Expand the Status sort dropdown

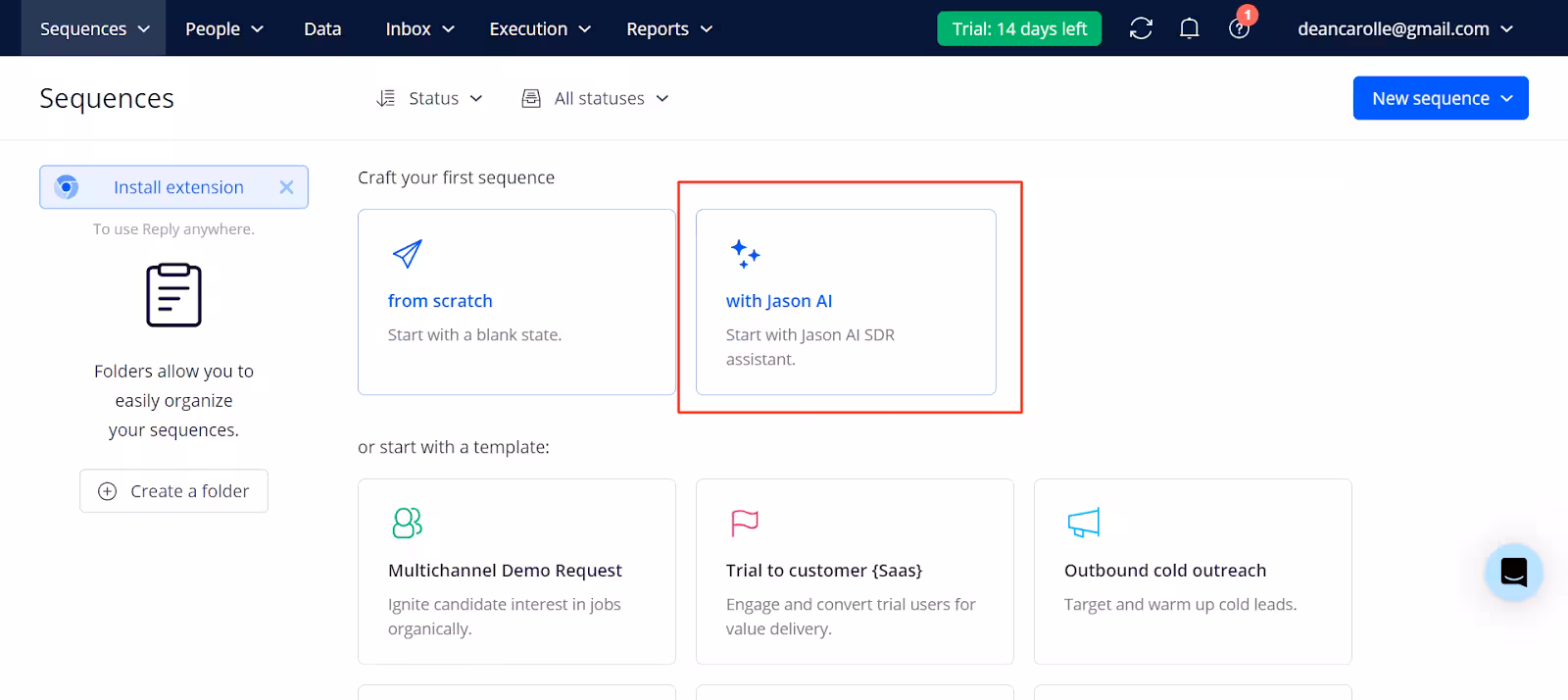(x=430, y=98)
